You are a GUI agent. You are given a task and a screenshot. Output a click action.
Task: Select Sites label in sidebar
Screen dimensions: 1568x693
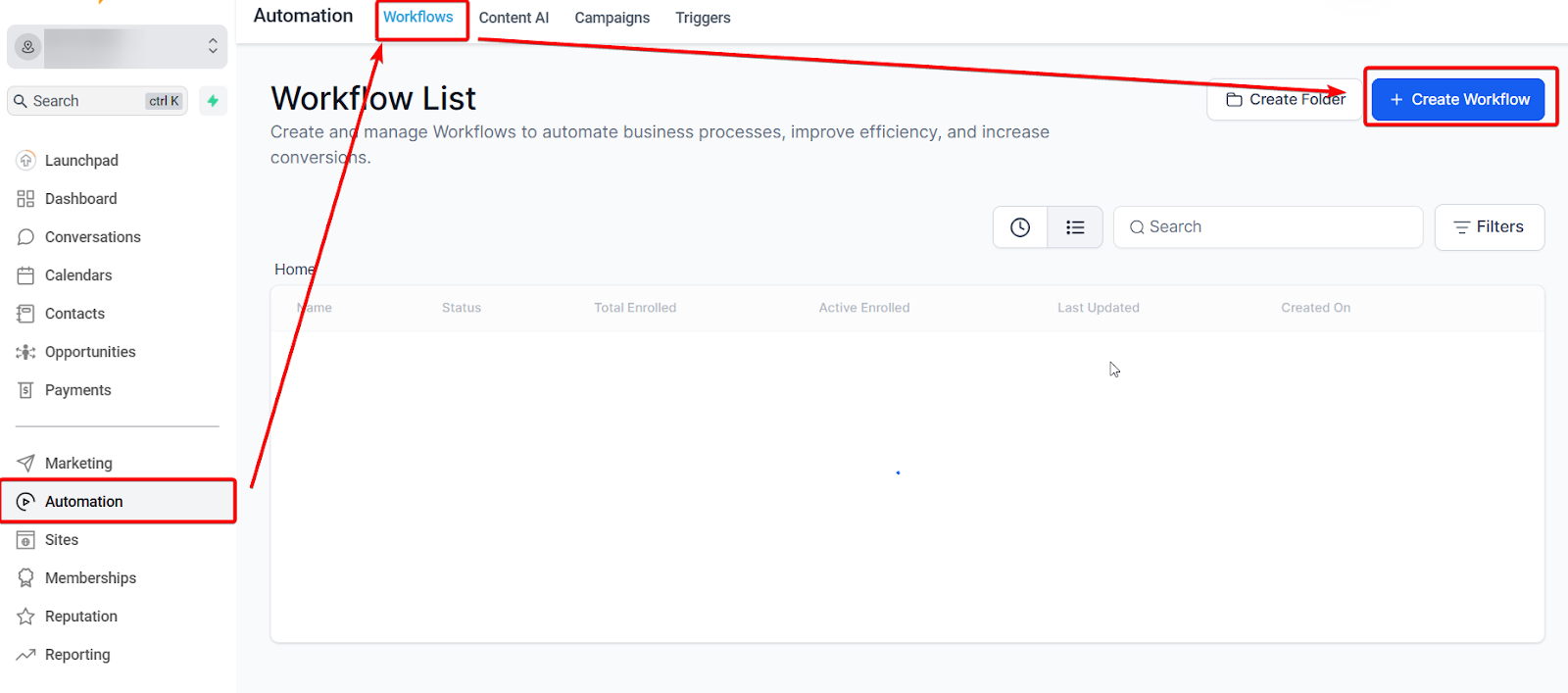click(62, 540)
